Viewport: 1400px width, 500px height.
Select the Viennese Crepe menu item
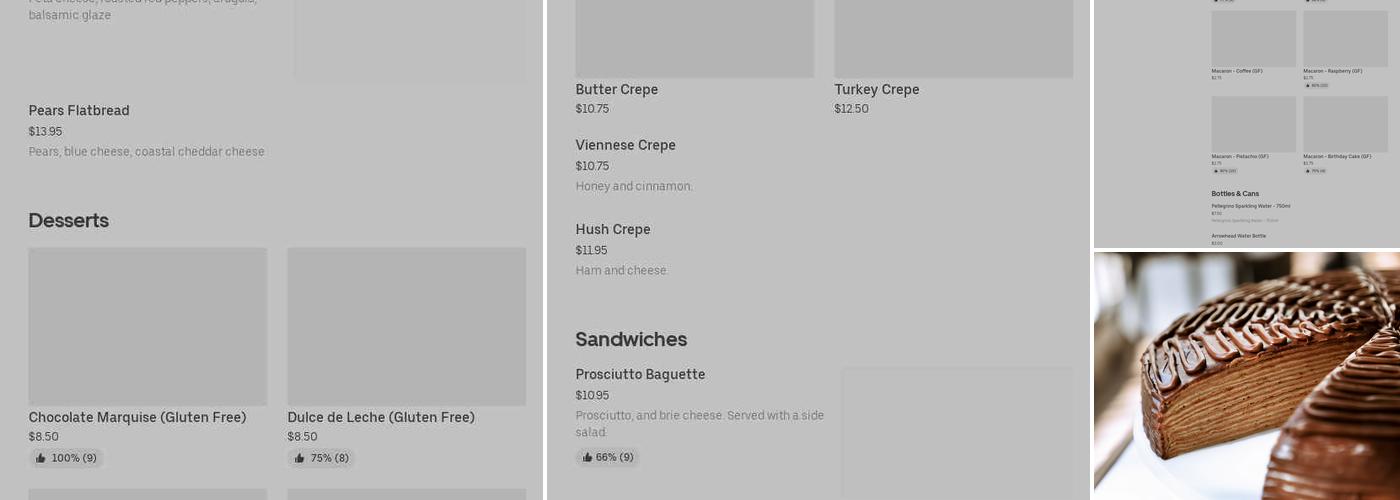tap(625, 146)
